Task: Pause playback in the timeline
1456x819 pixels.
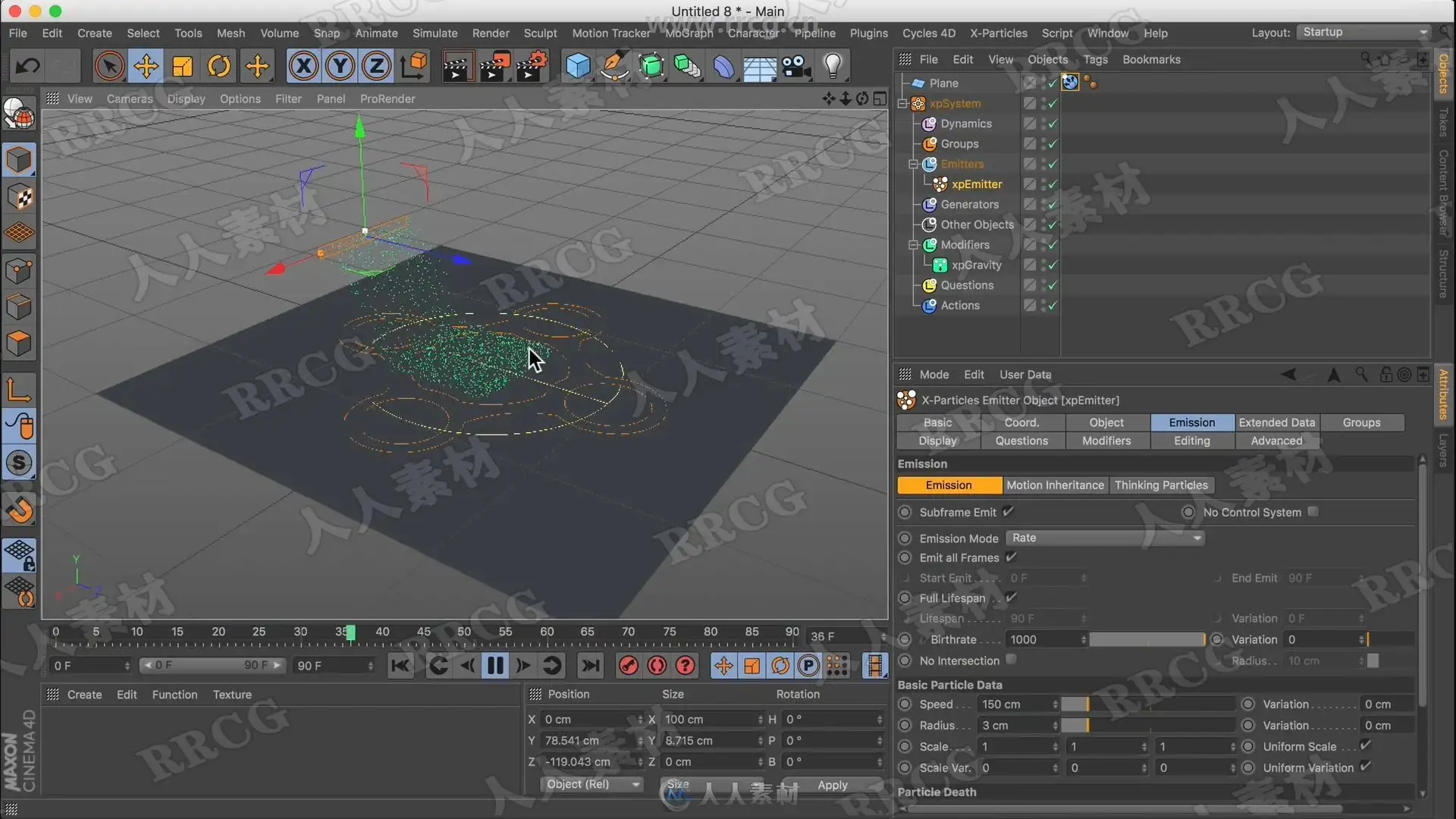Action: point(495,666)
